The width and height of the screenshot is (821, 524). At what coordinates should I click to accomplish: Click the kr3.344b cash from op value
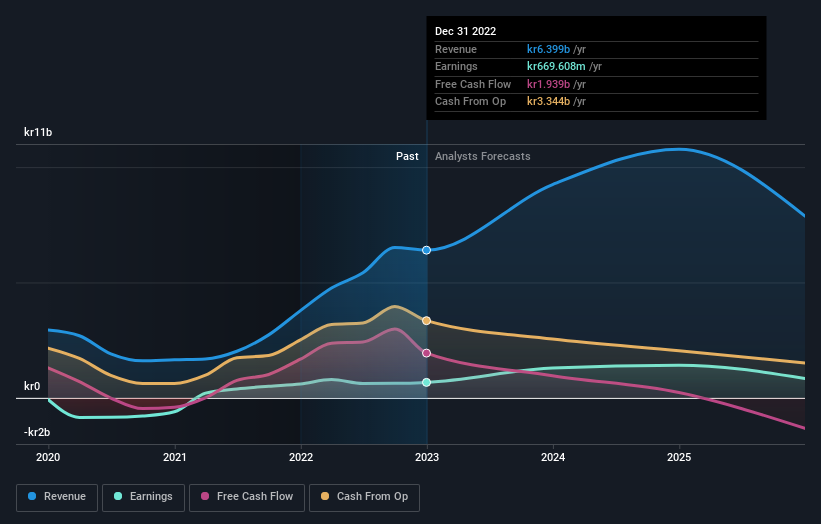[x=548, y=102]
